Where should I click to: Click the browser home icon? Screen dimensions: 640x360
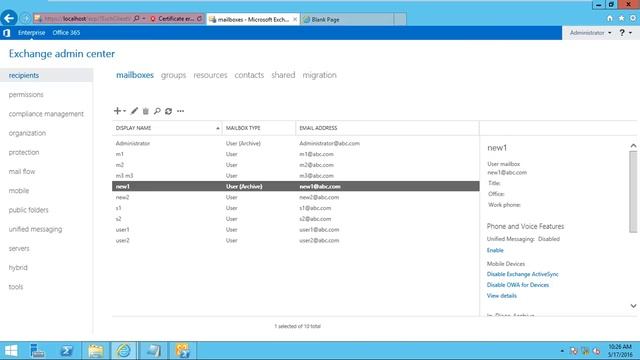[610, 18]
